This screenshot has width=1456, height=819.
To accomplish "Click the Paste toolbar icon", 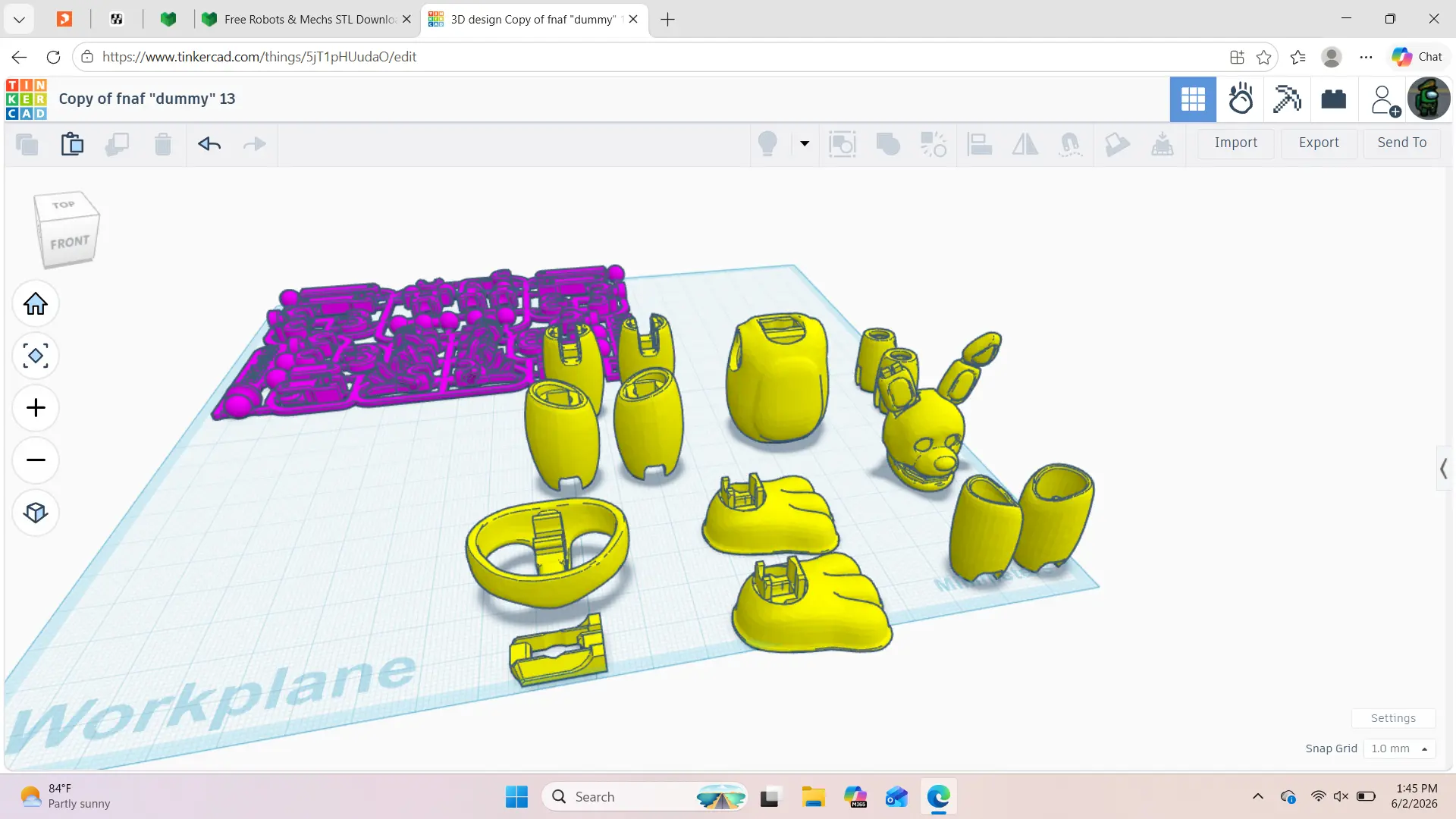I will pos(72,144).
